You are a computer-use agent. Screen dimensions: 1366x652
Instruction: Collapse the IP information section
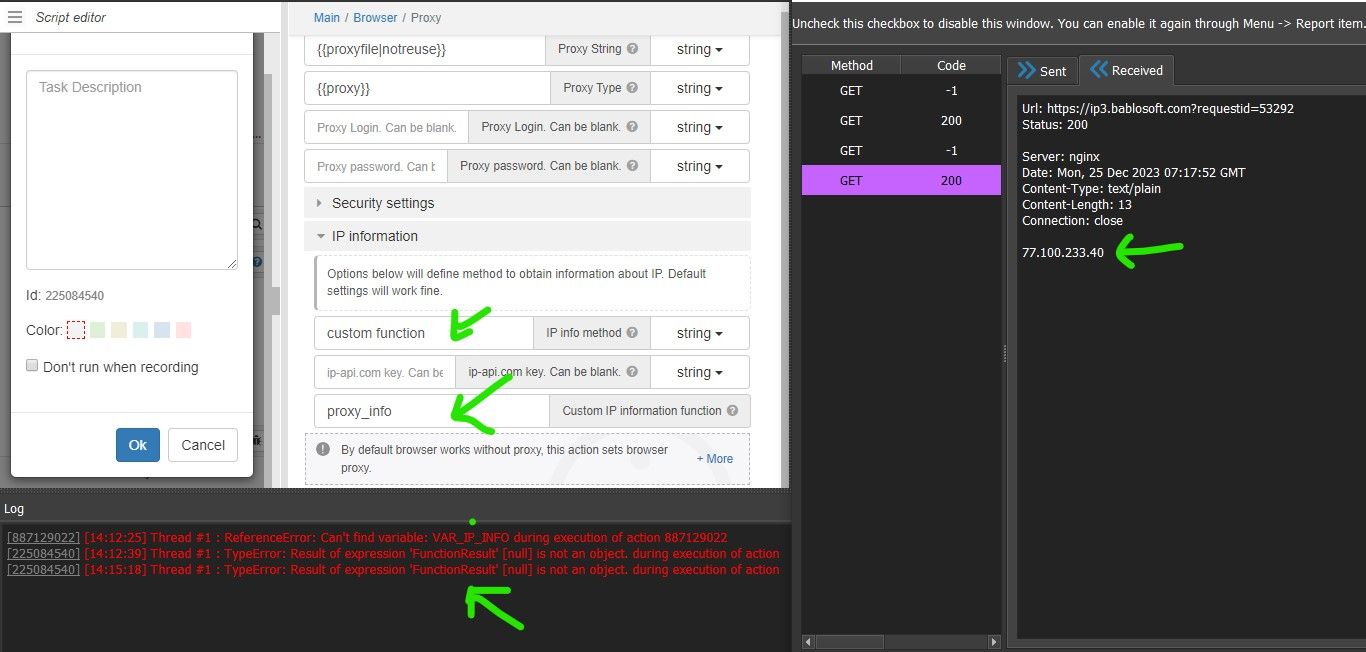tap(375, 236)
